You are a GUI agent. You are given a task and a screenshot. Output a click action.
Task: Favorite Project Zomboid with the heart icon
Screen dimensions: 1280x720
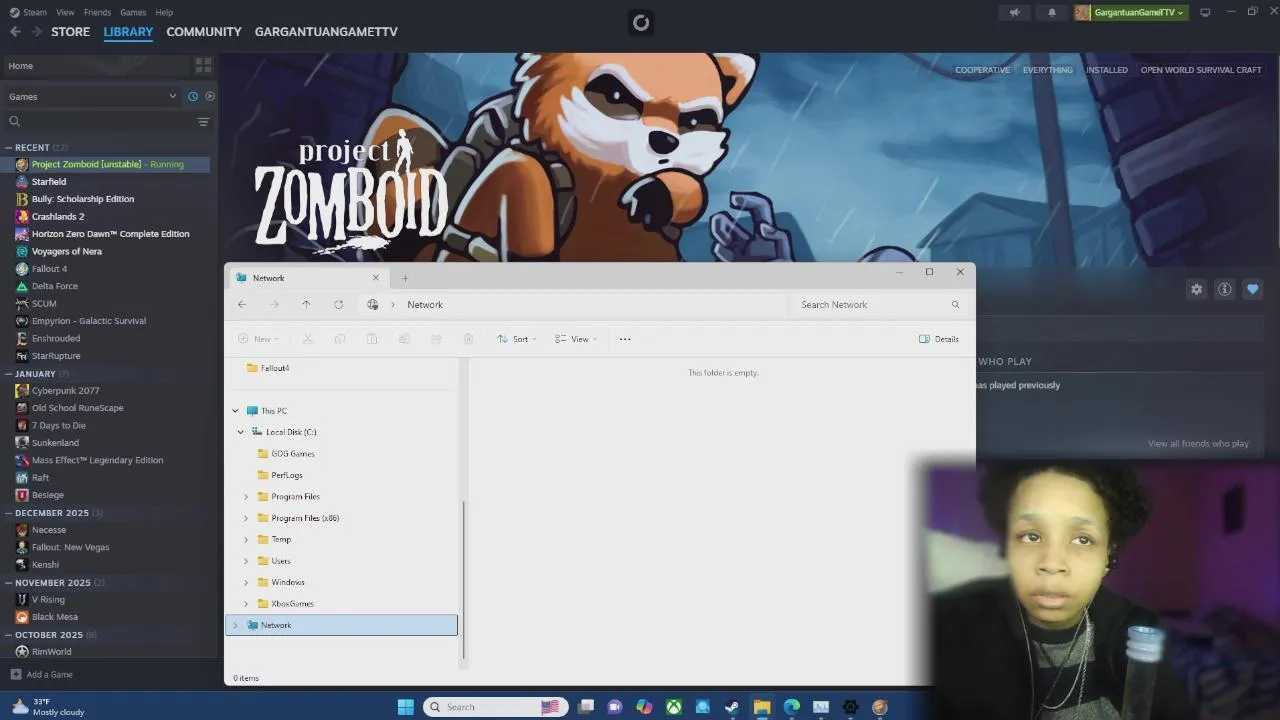tap(1252, 289)
